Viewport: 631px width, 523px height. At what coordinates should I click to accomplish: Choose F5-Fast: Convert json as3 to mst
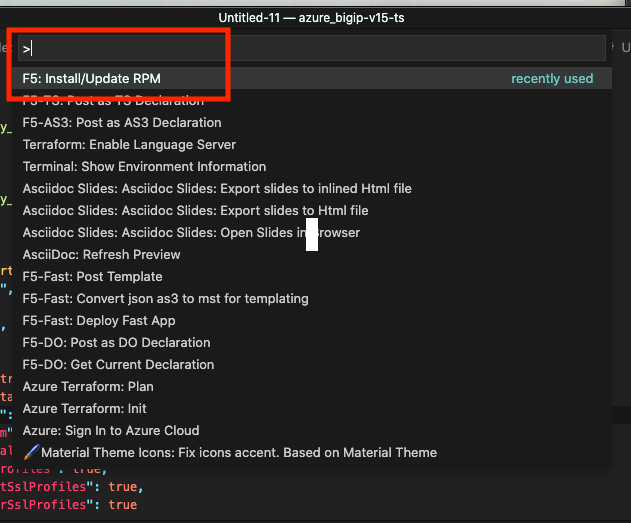click(165, 298)
